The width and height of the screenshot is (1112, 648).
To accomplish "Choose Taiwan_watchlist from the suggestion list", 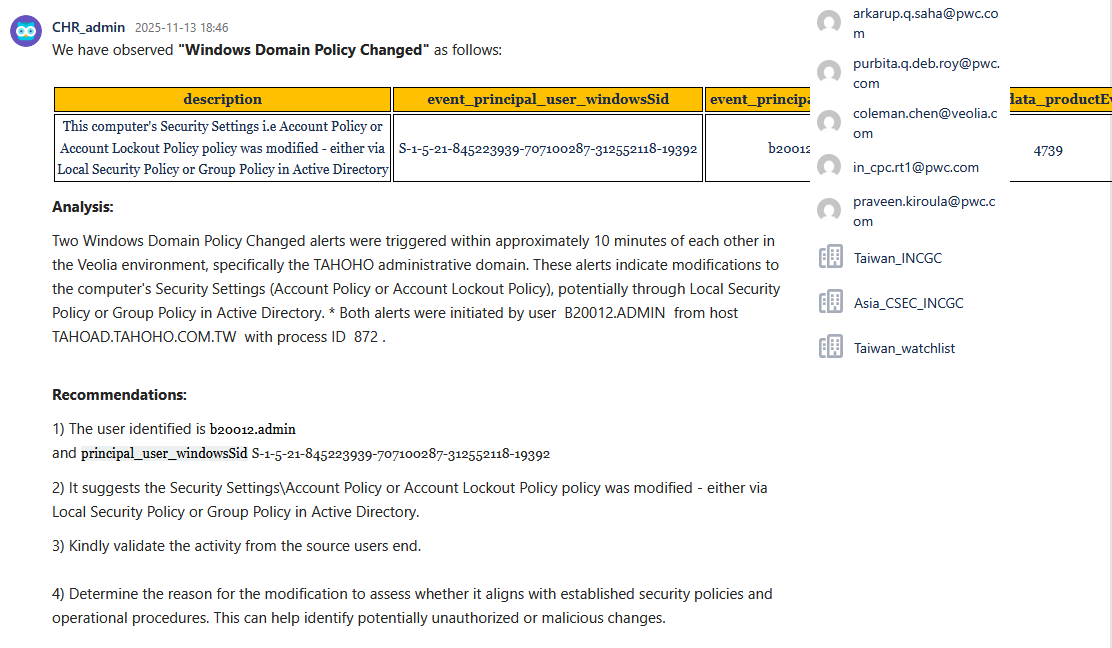I will tap(904, 349).
